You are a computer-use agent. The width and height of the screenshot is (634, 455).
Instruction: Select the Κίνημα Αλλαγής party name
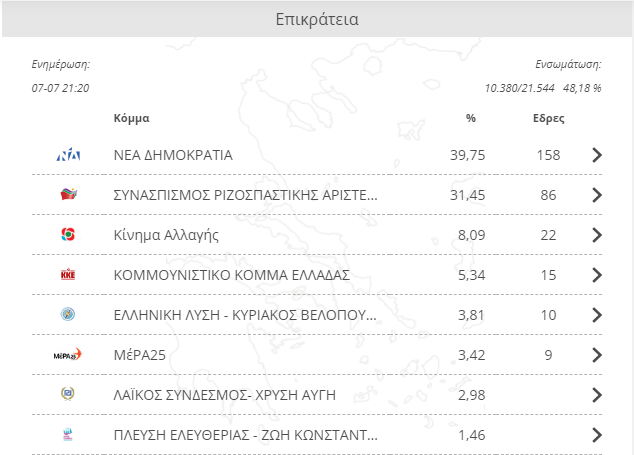click(x=166, y=235)
